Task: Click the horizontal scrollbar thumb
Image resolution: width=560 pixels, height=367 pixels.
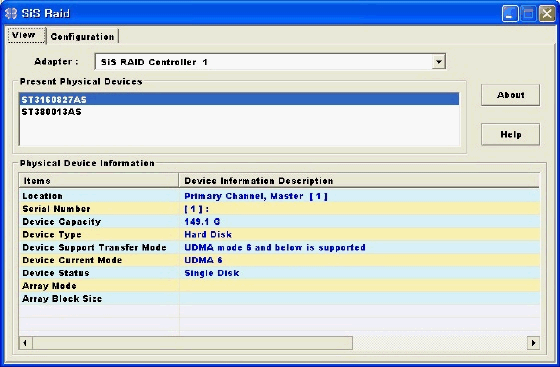Action: coord(192,343)
